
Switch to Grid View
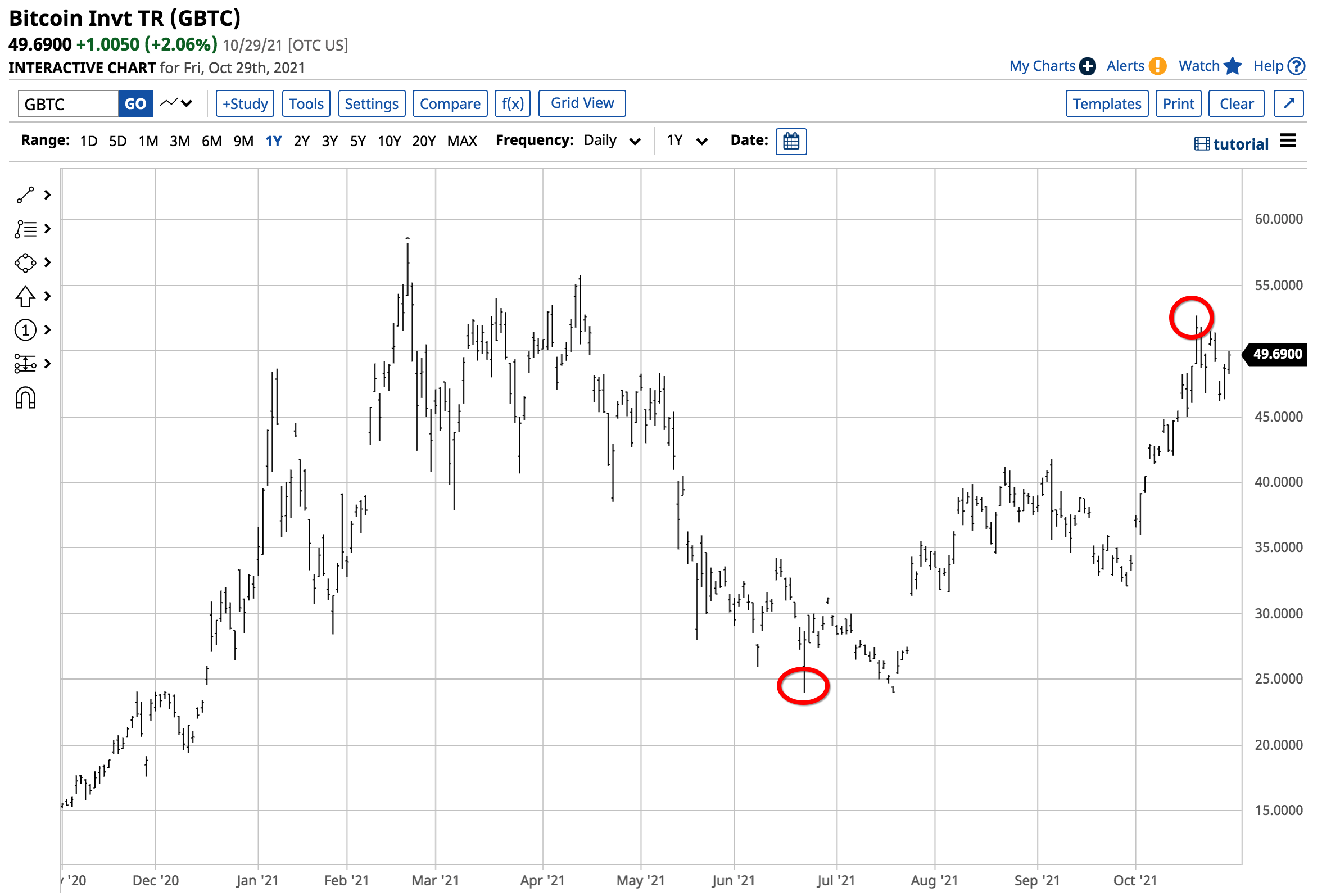point(582,103)
